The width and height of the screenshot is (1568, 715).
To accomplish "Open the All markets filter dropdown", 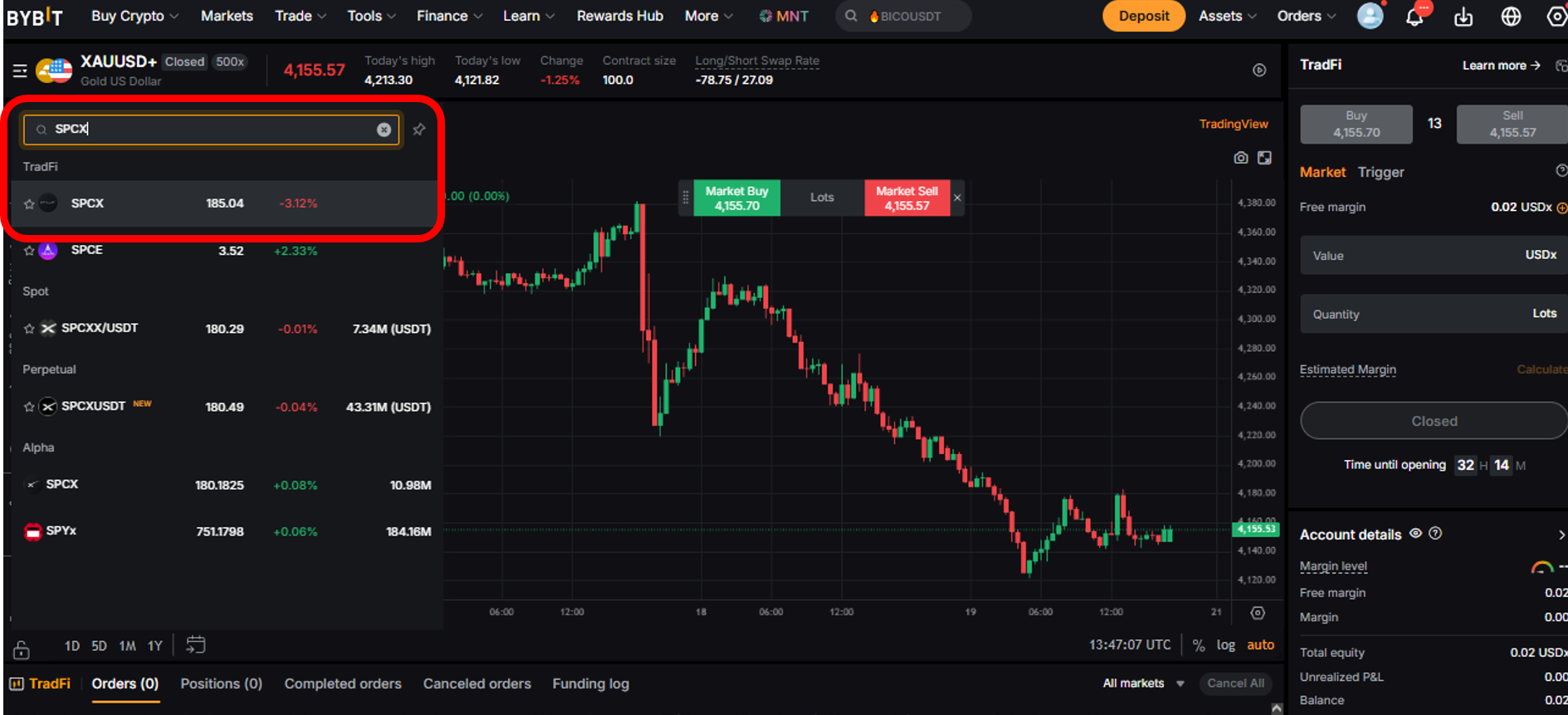I will click(x=1143, y=683).
